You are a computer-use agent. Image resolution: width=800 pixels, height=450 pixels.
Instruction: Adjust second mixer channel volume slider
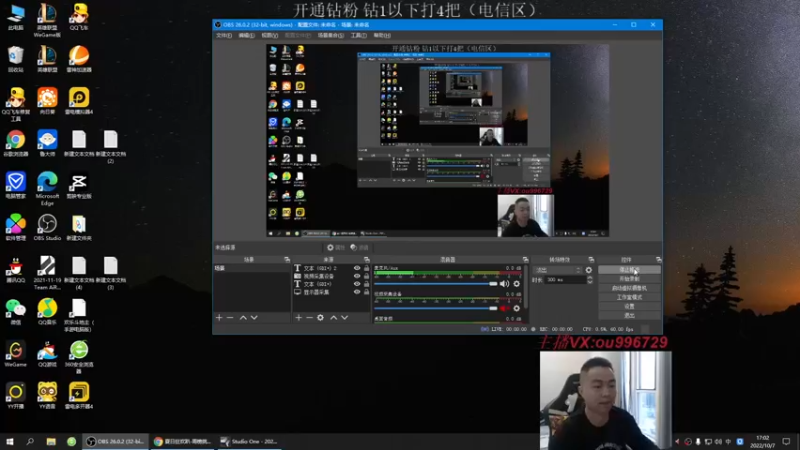(x=436, y=308)
